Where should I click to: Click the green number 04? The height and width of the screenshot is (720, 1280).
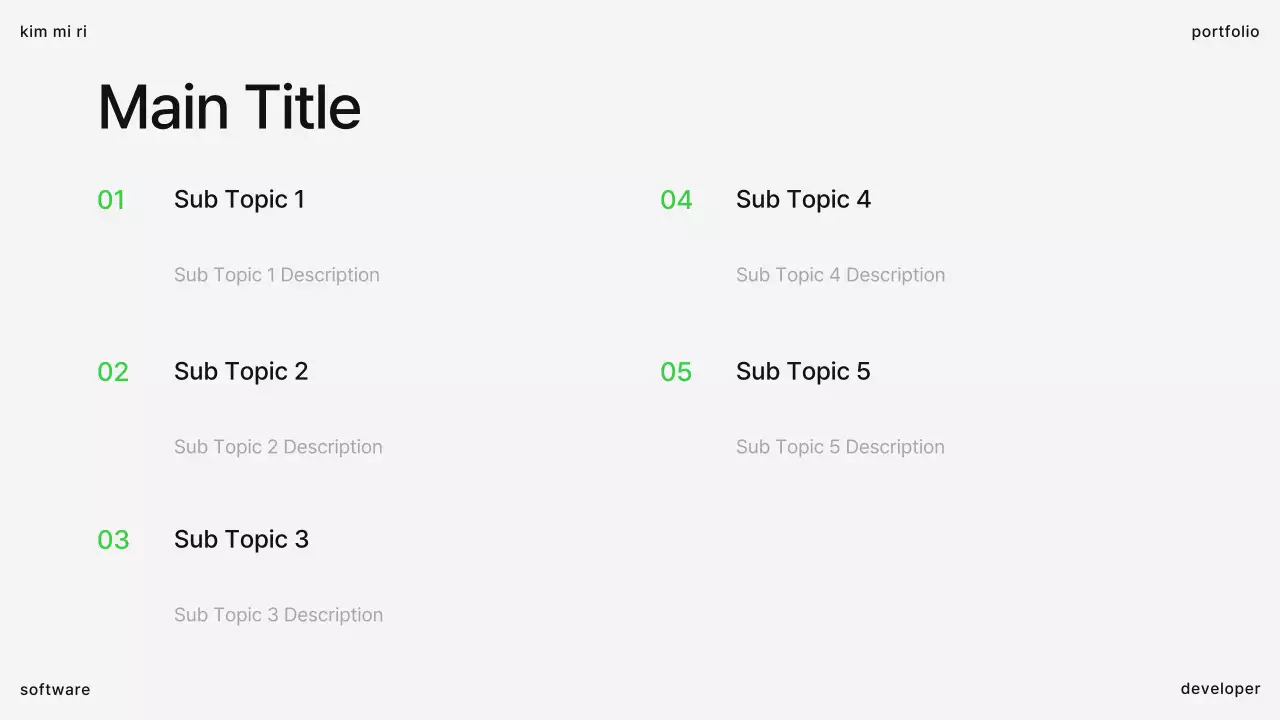coord(676,200)
